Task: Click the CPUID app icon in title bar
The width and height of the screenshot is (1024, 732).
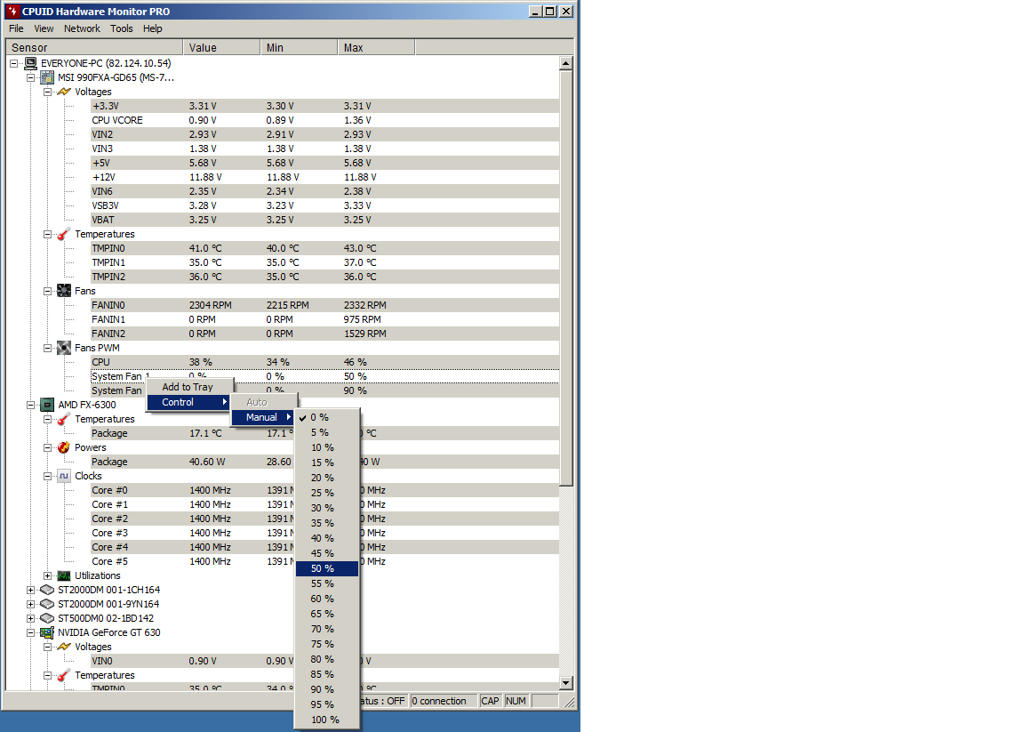Action: click(x=12, y=11)
